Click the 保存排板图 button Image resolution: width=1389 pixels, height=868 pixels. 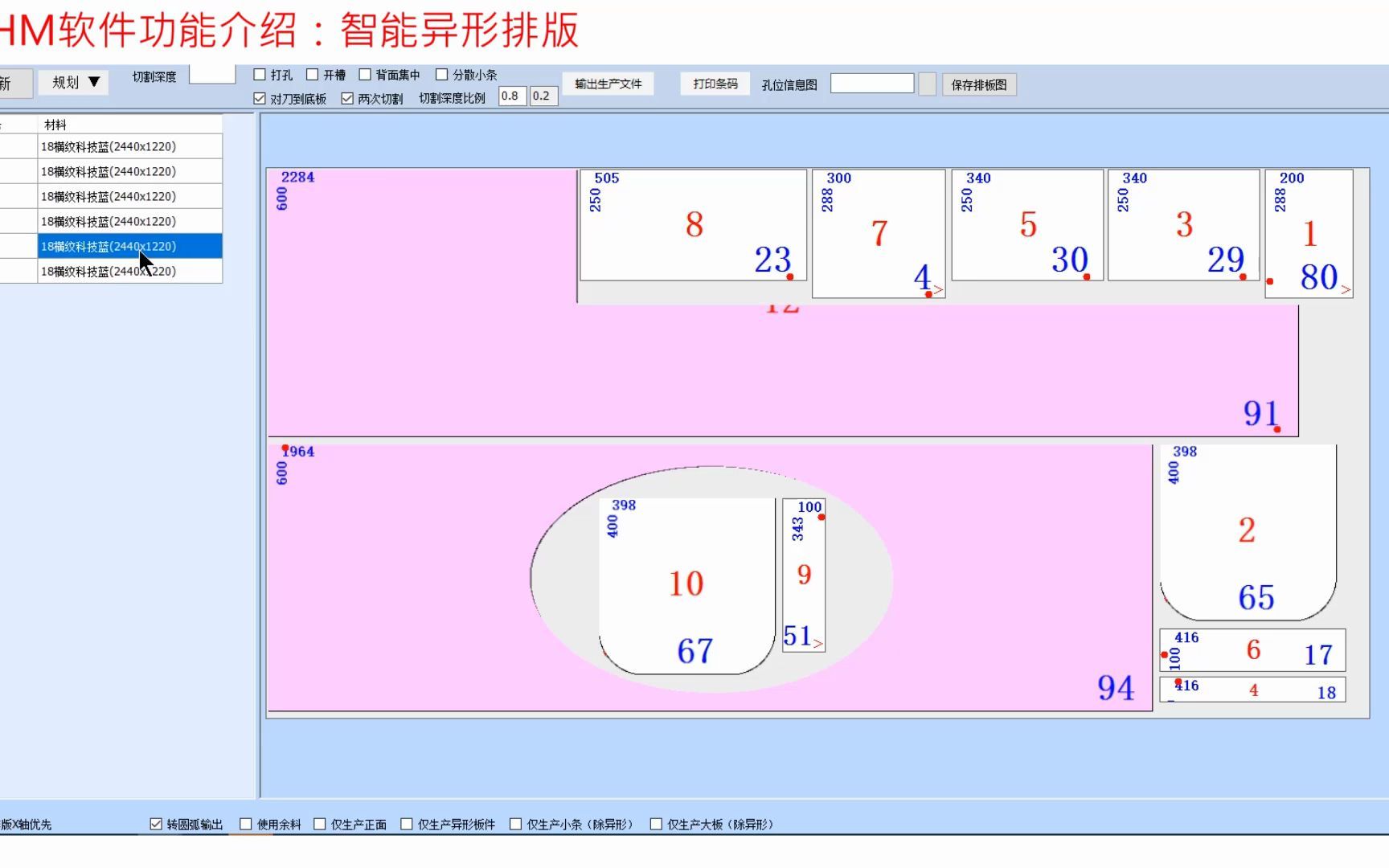pyautogui.click(x=981, y=84)
